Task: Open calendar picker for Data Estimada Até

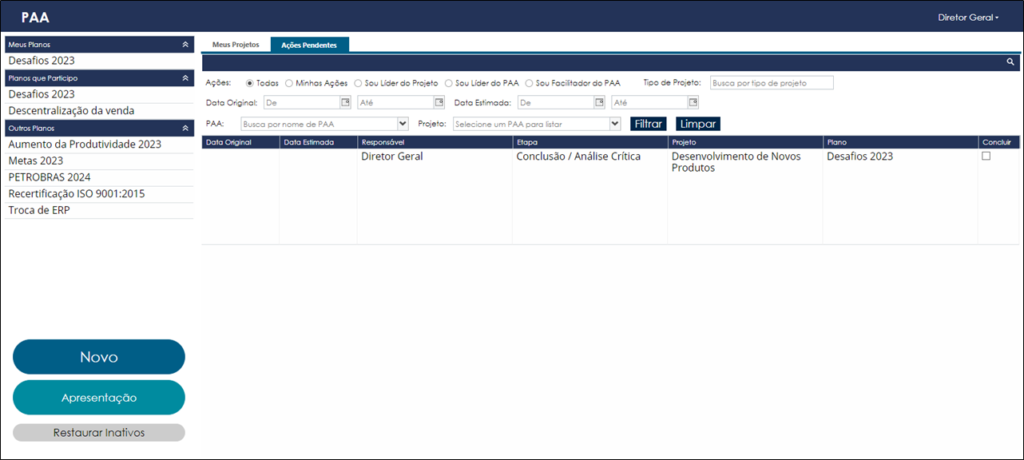Action: (x=693, y=102)
